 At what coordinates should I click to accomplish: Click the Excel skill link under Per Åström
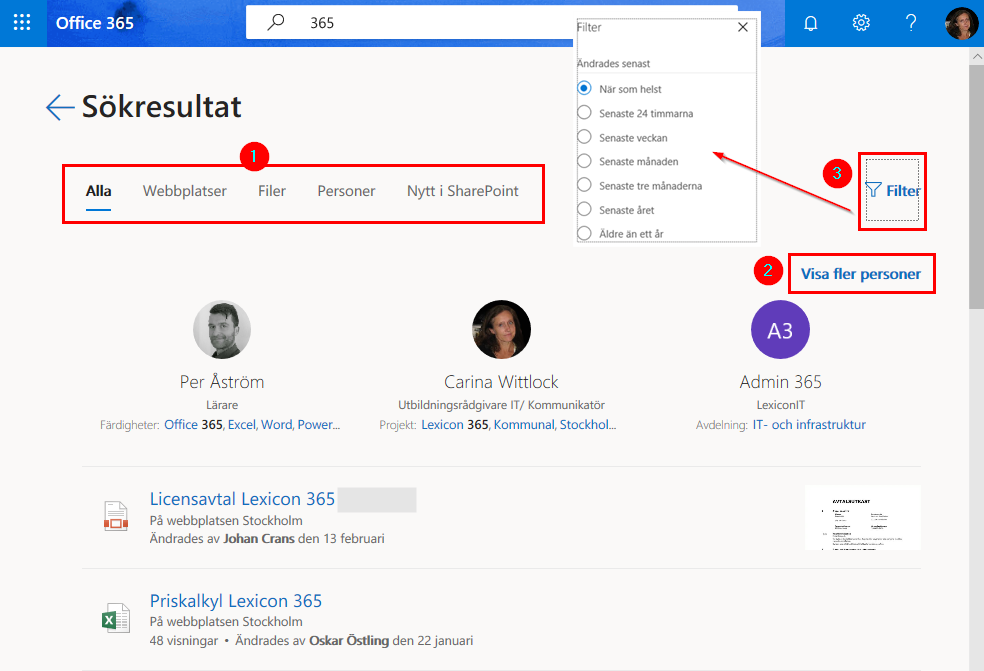[x=242, y=425]
